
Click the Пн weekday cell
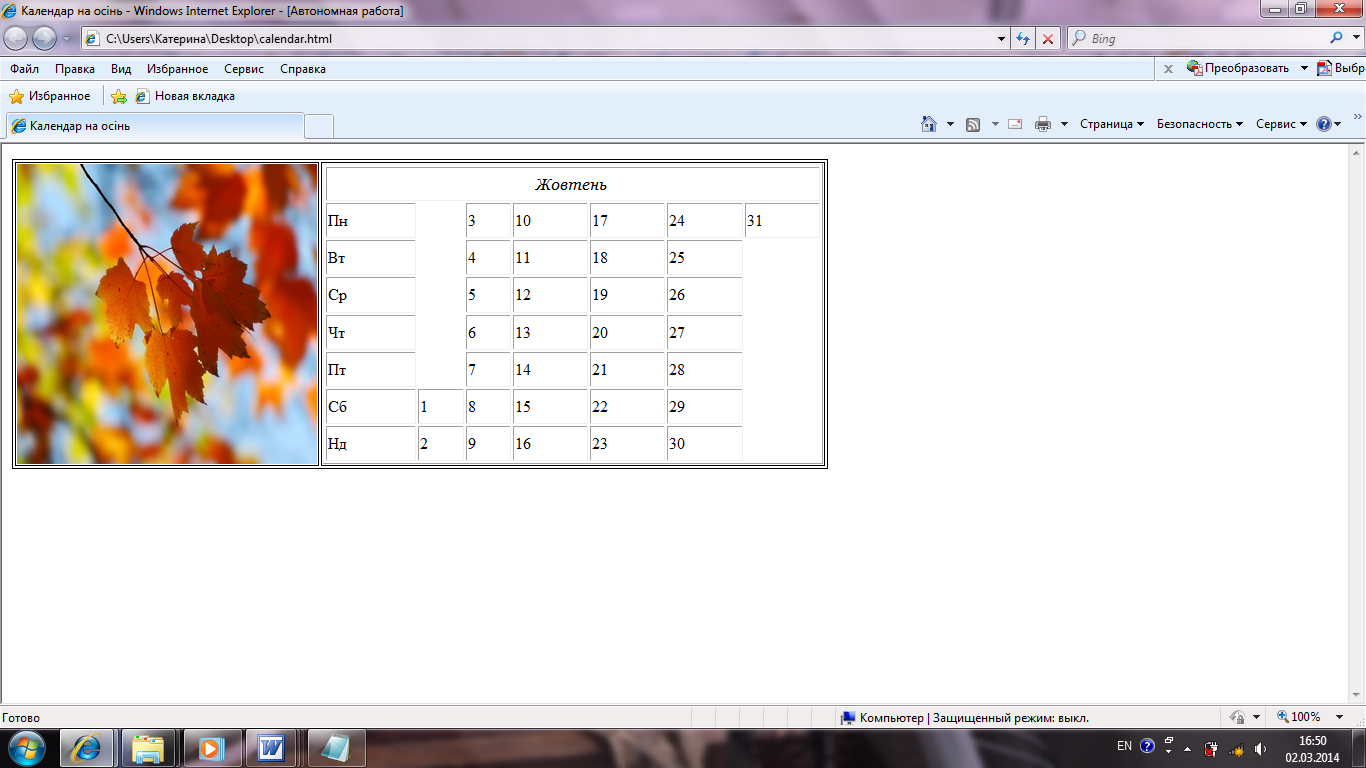tap(370, 221)
